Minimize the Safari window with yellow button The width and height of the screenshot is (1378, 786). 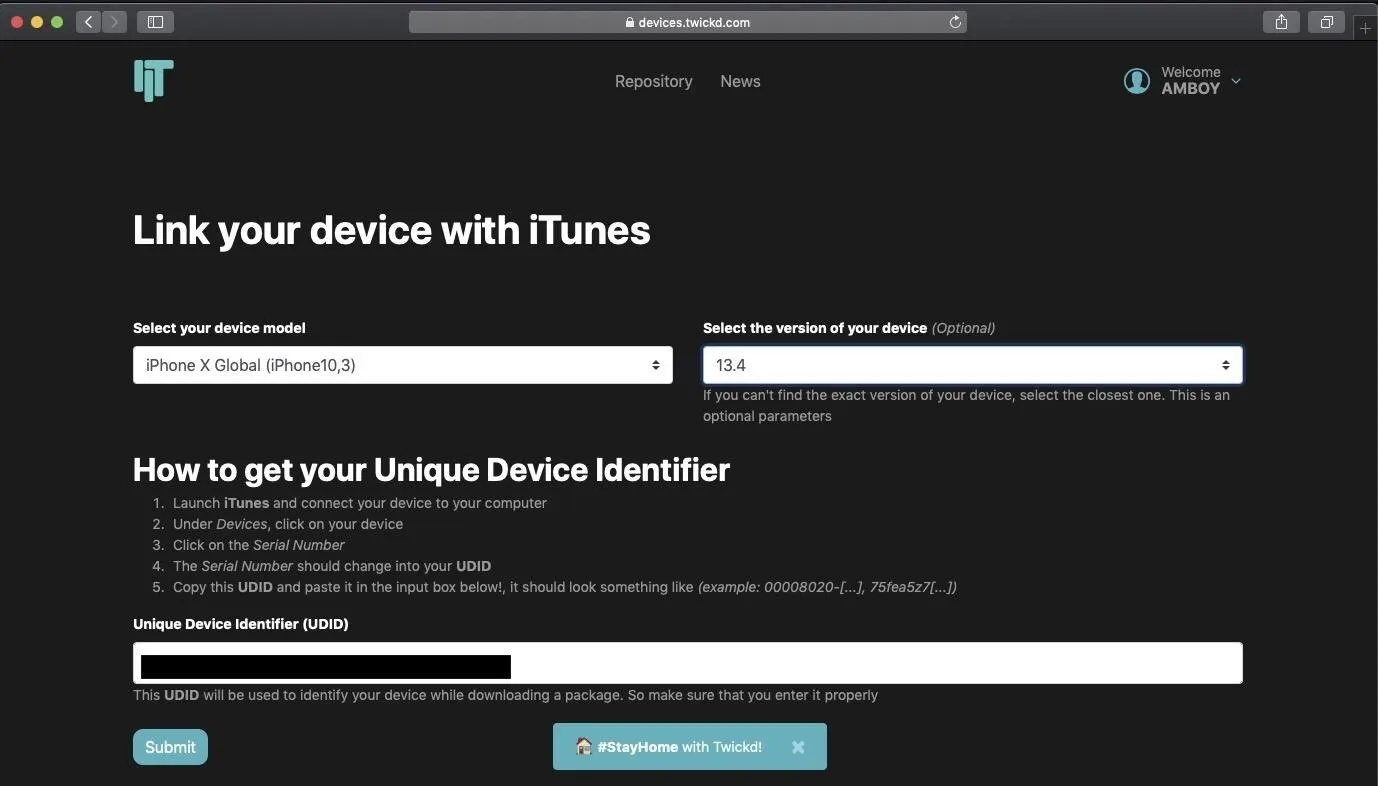[37, 22]
